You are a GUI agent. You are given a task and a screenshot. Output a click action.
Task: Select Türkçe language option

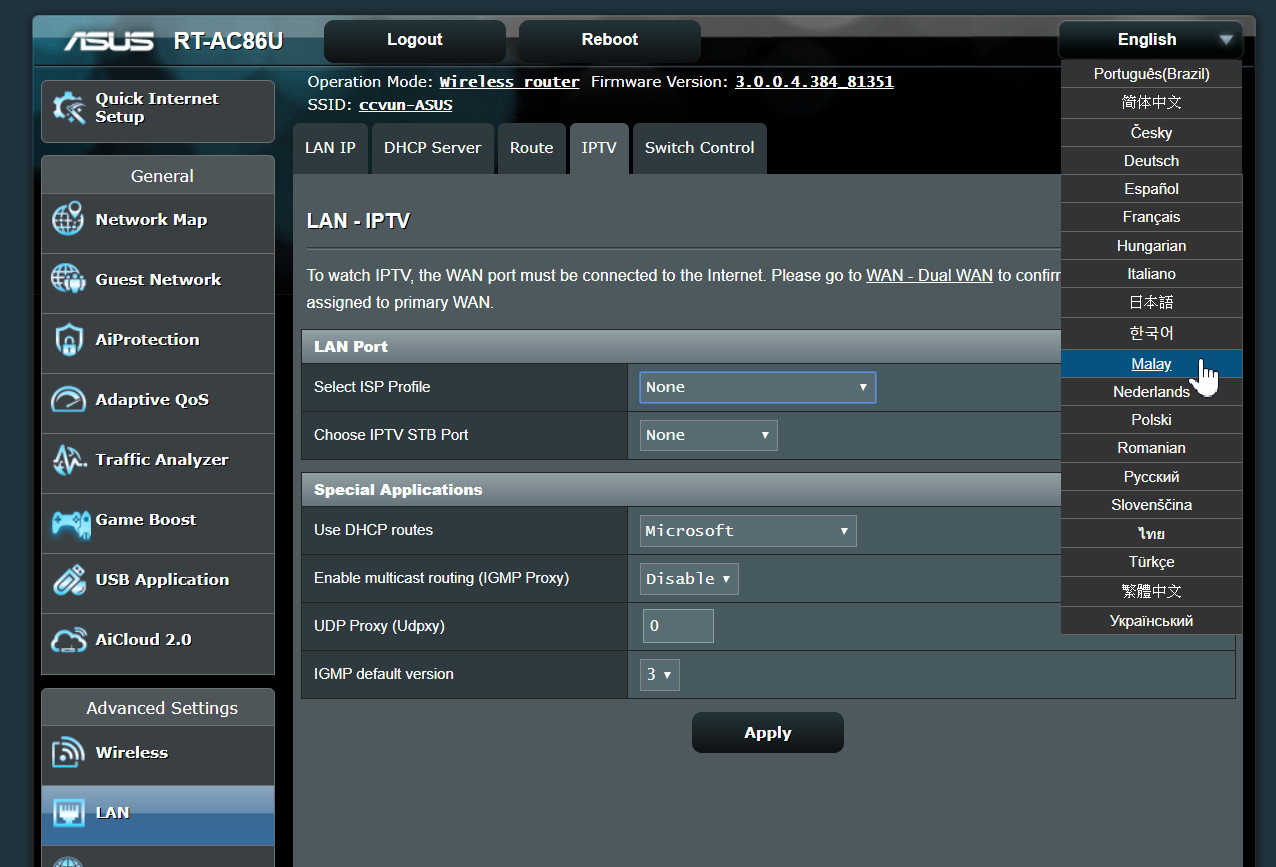pyautogui.click(x=1151, y=562)
